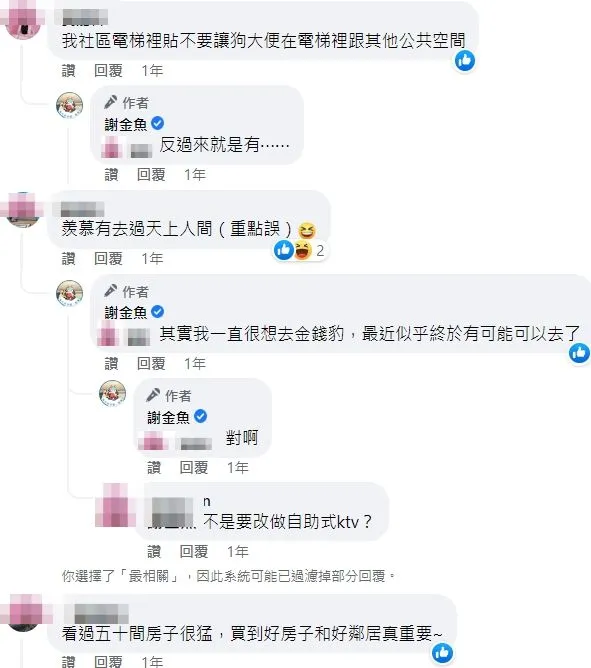
Task: Open timestamp 1年 under the ktv comment
Action: click(x=238, y=551)
